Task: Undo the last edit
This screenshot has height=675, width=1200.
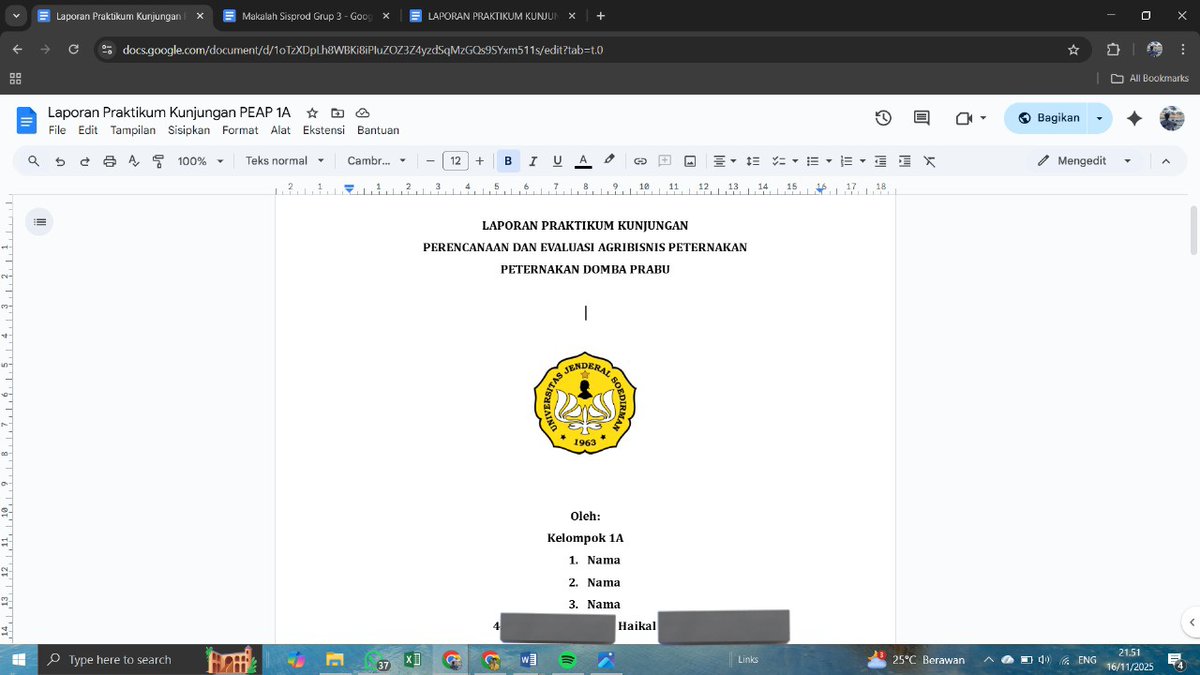Action: (60, 161)
